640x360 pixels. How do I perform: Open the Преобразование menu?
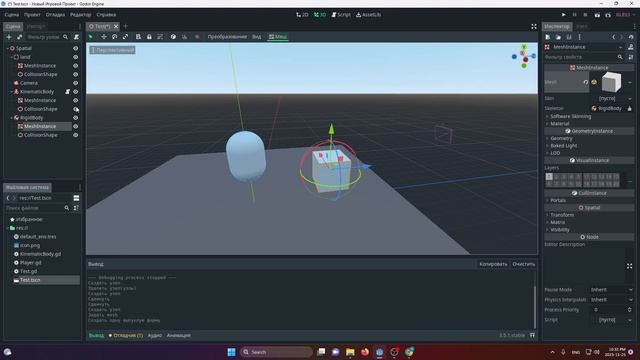[x=227, y=37]
